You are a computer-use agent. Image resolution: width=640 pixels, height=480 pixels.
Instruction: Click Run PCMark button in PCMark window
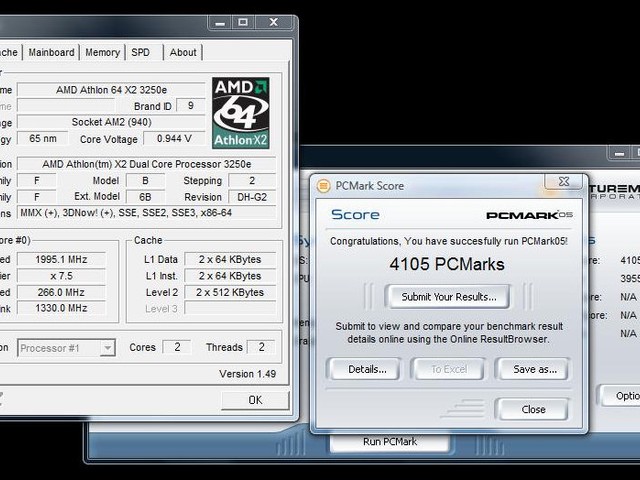[x=390, y=442]
